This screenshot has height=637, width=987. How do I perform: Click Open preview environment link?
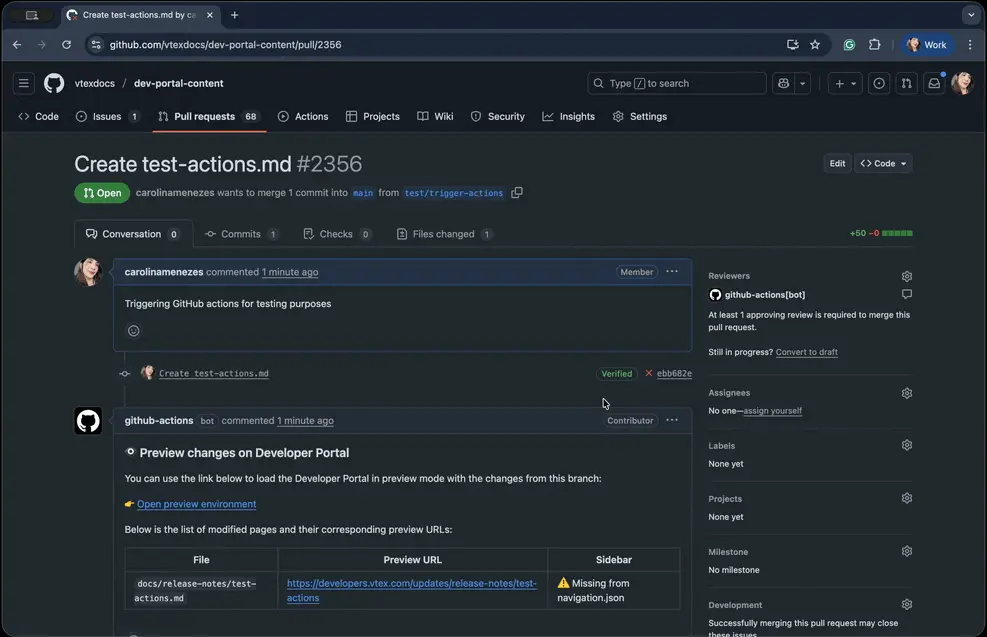tap(196, 504)
